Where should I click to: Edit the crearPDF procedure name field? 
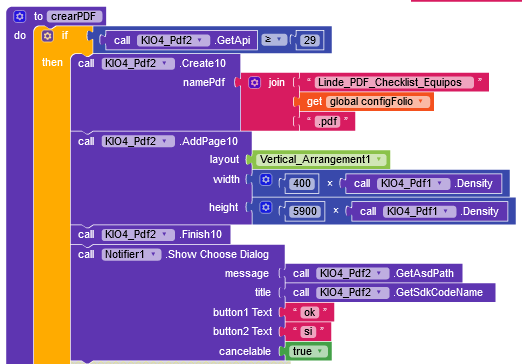[x=74, y=16]
